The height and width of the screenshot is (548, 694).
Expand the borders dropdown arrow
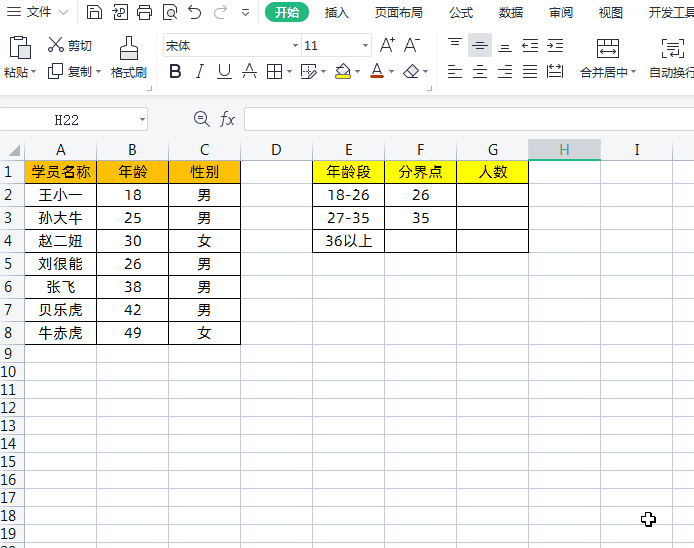[x=289, y=72]
